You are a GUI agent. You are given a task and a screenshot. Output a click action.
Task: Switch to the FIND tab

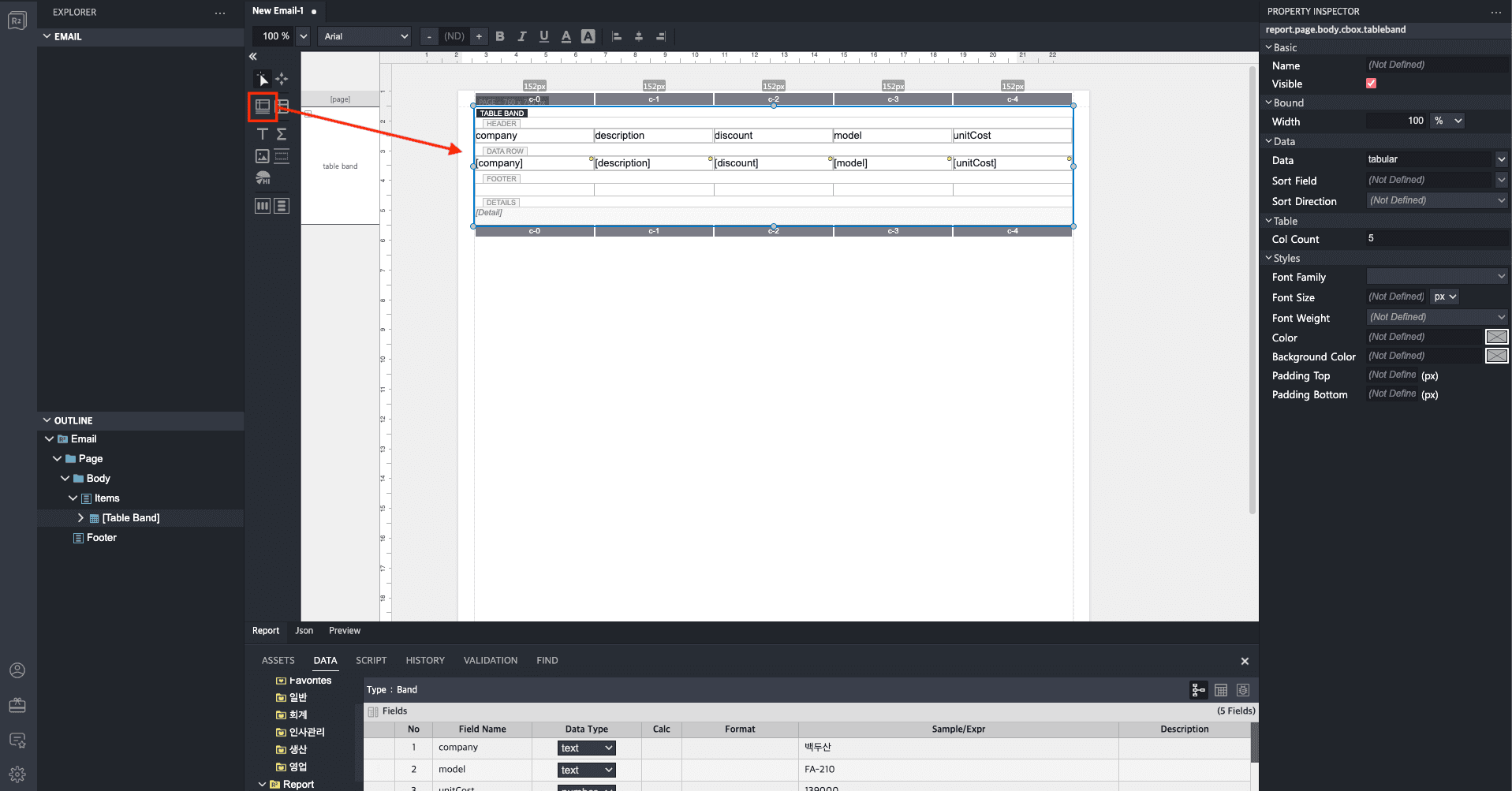coord(547,660)
